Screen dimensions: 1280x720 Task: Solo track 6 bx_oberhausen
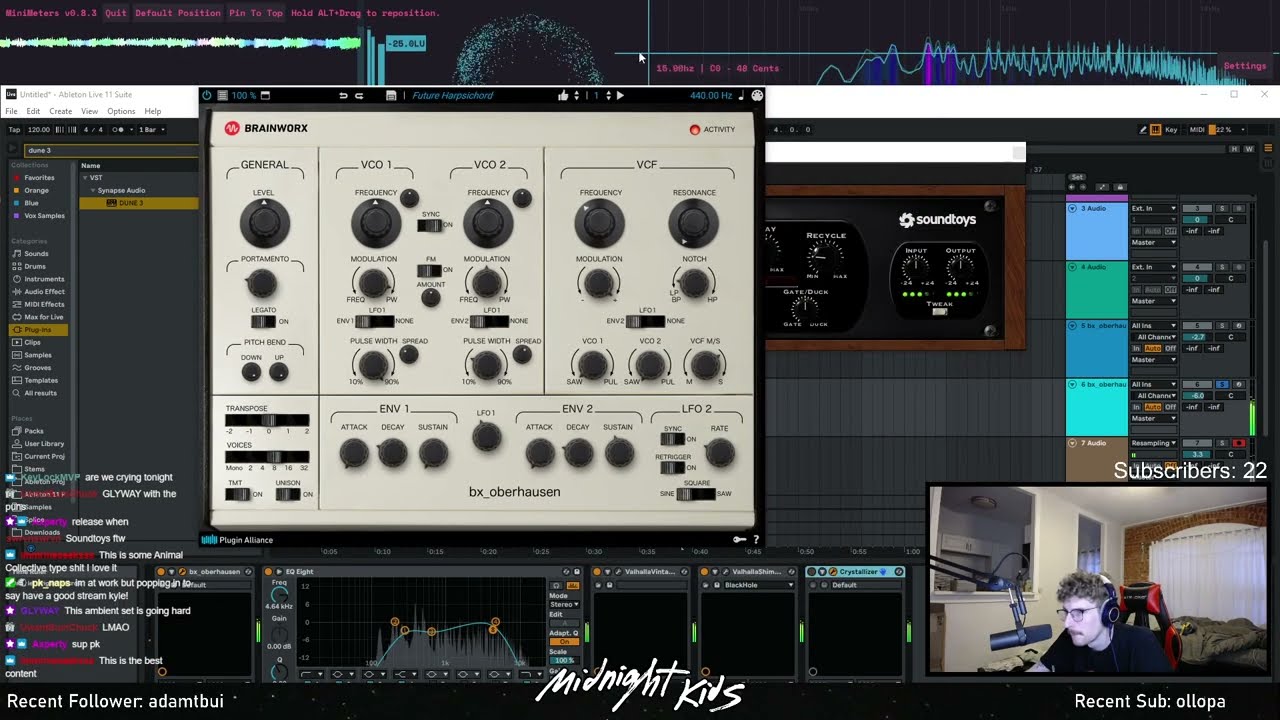(x=1221, y=384)
